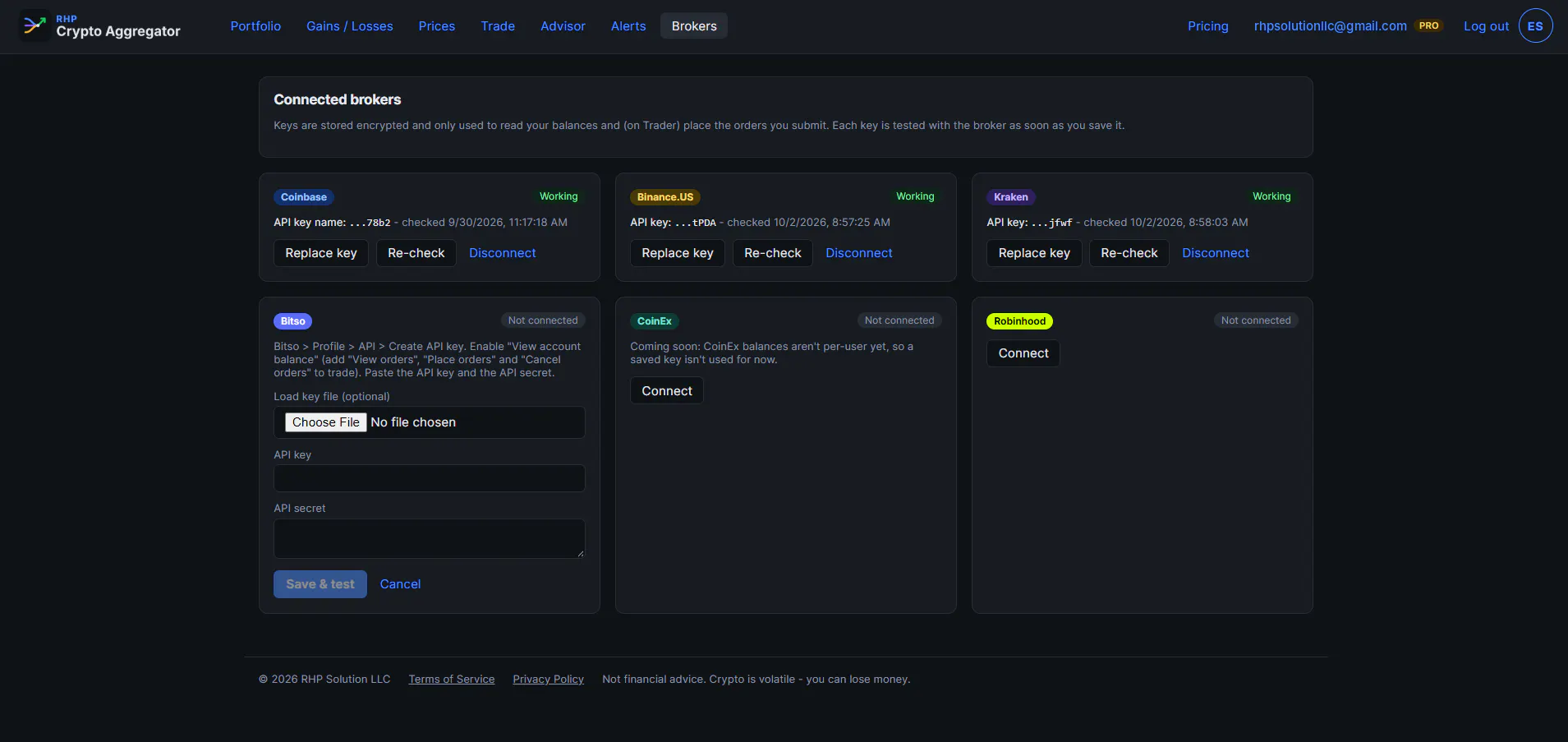
Task: Re-check the Kraken connection
Action: [x=1129, y=253]
